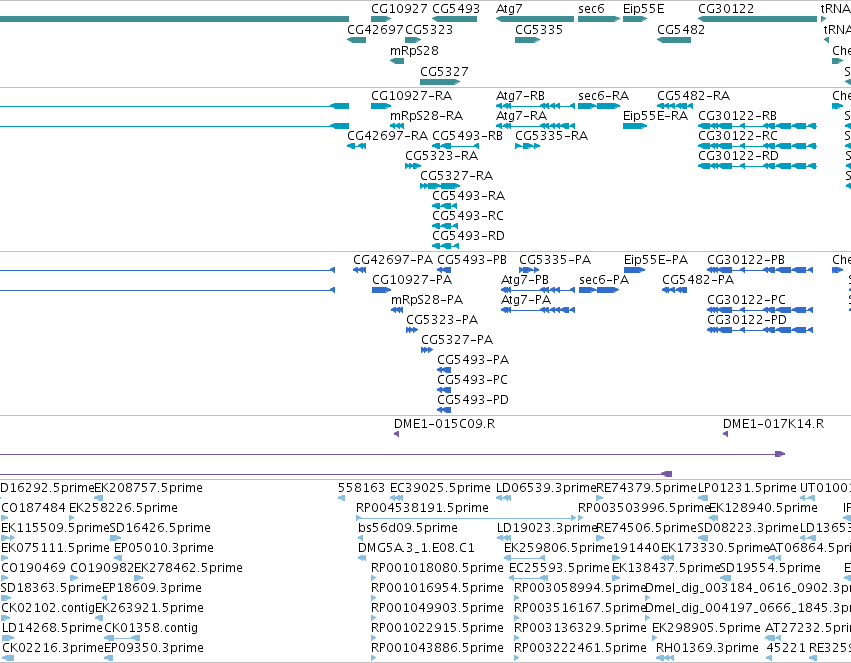The image size is (851, 663).
Task: Select the bs56d09.5prime EST label
Action: click(x=408, y=528)
